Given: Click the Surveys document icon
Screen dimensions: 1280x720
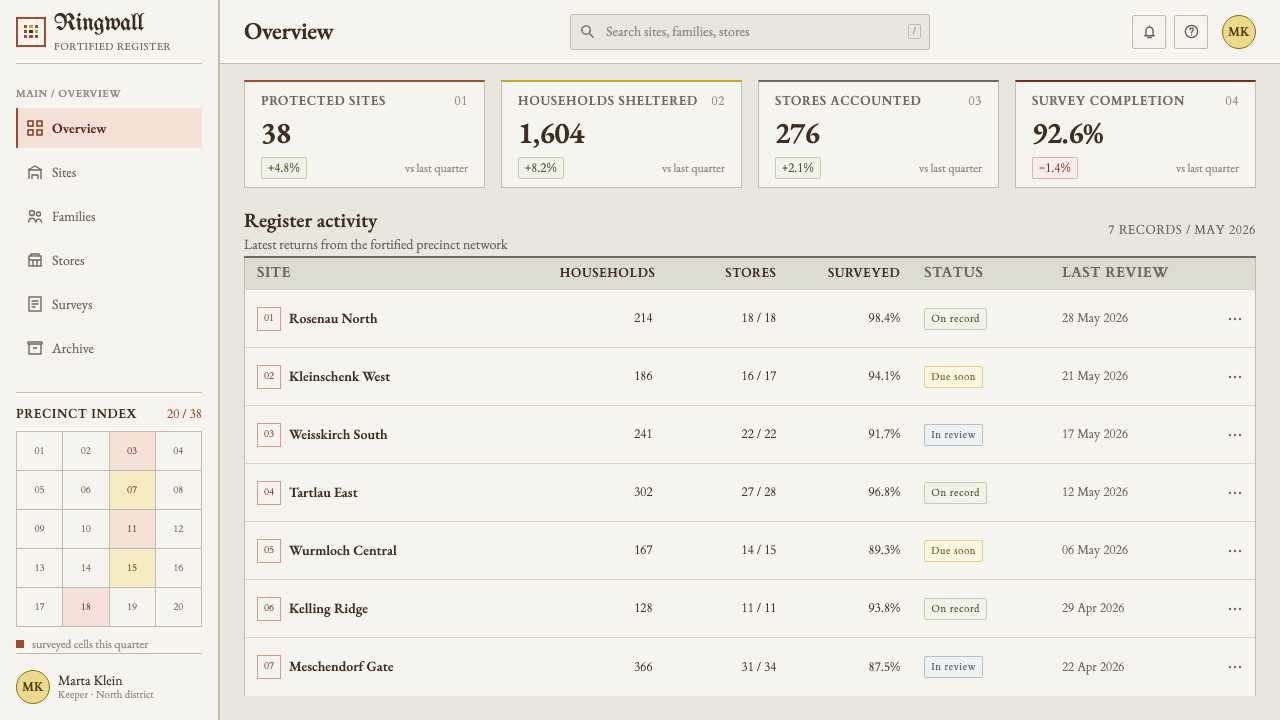Looking at the screenshot, I should (x=35, y=305).
